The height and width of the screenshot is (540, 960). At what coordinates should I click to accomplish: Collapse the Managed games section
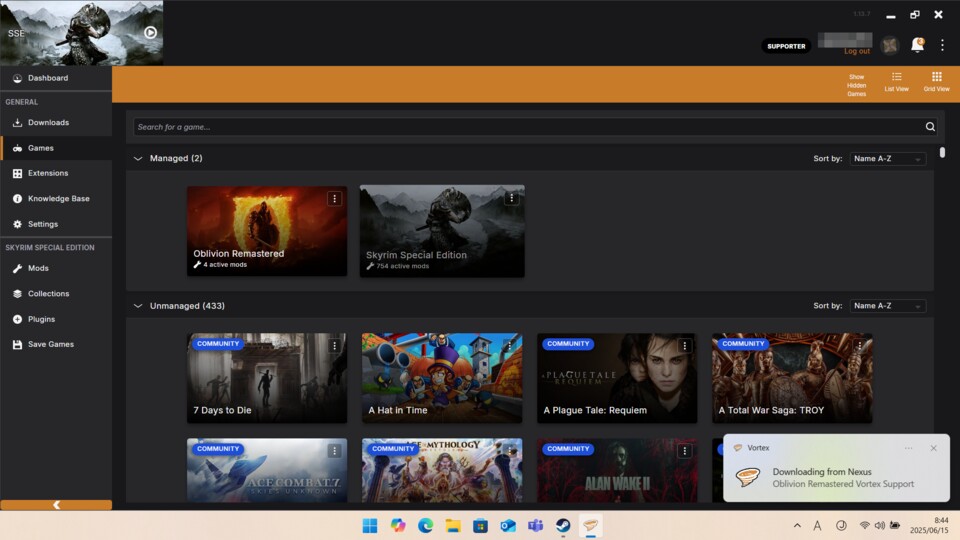(x=138, y=158)
